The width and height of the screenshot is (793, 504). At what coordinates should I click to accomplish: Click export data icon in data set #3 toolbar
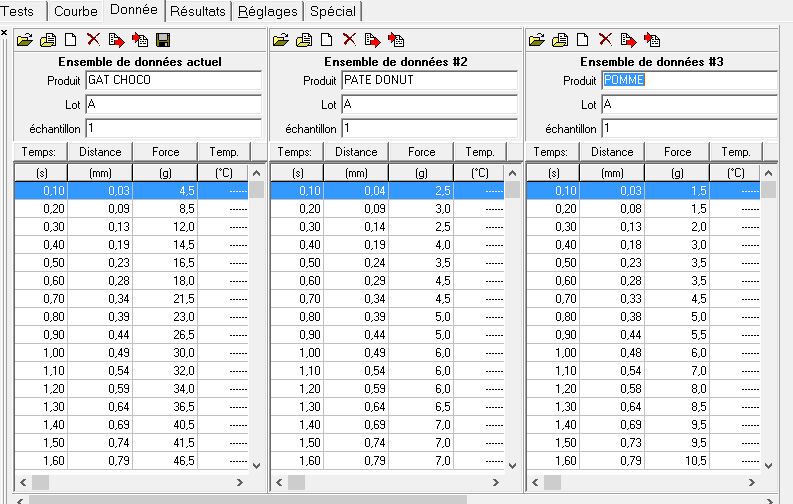[x=629, y=40]
